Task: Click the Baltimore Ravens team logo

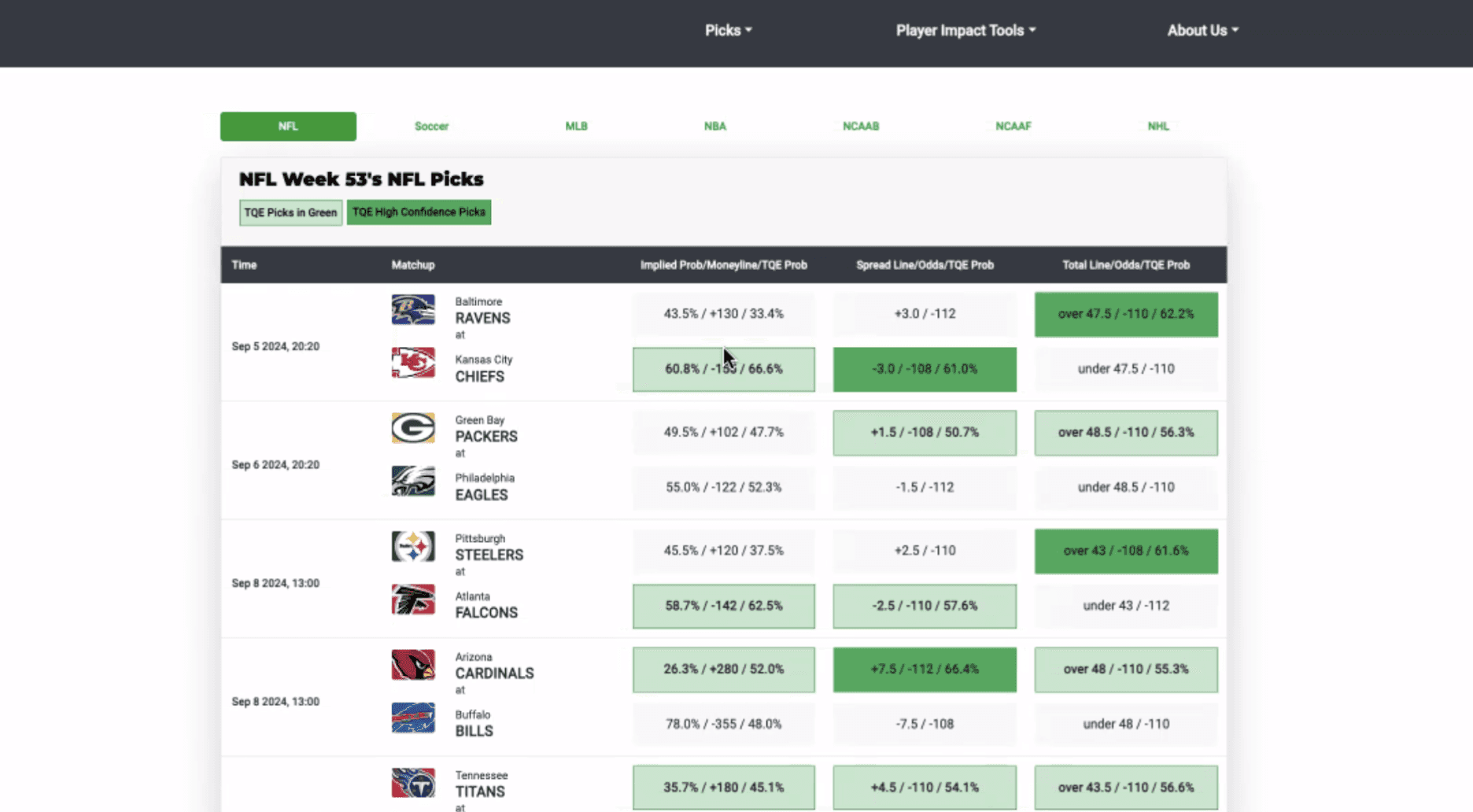Action: (x=413, y=309)
